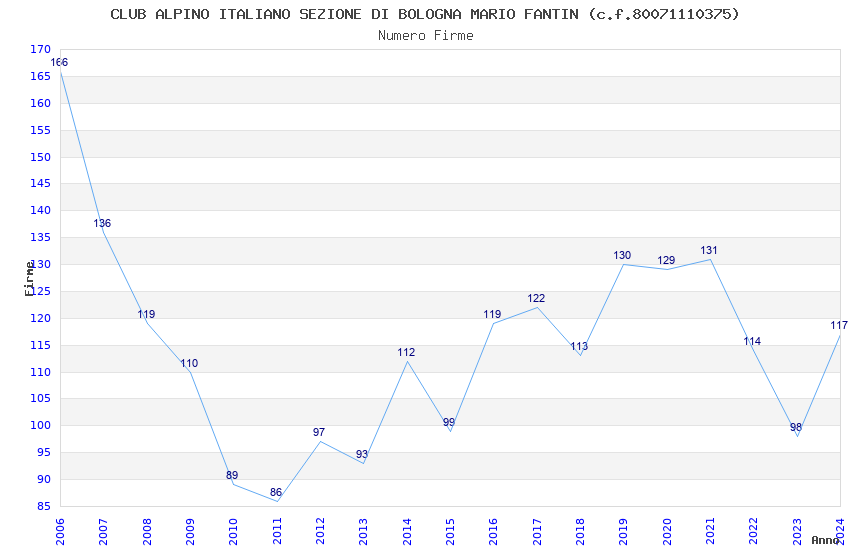Screen dimensions: 850x550
Task: Click the 95 y-axis tick label
Action: (44, 452)
